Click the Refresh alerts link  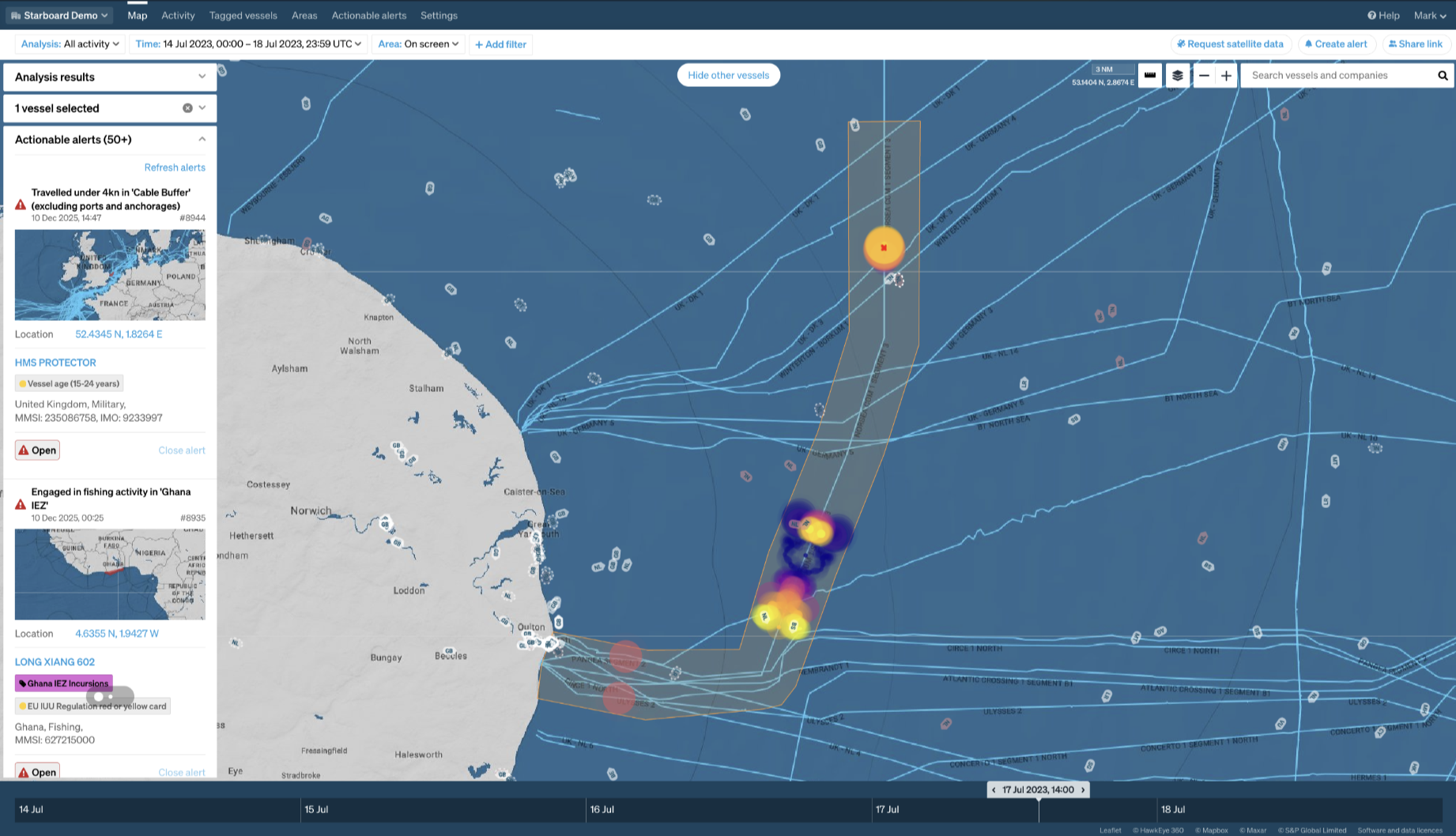pyautogui.click(x=175, y=168)
